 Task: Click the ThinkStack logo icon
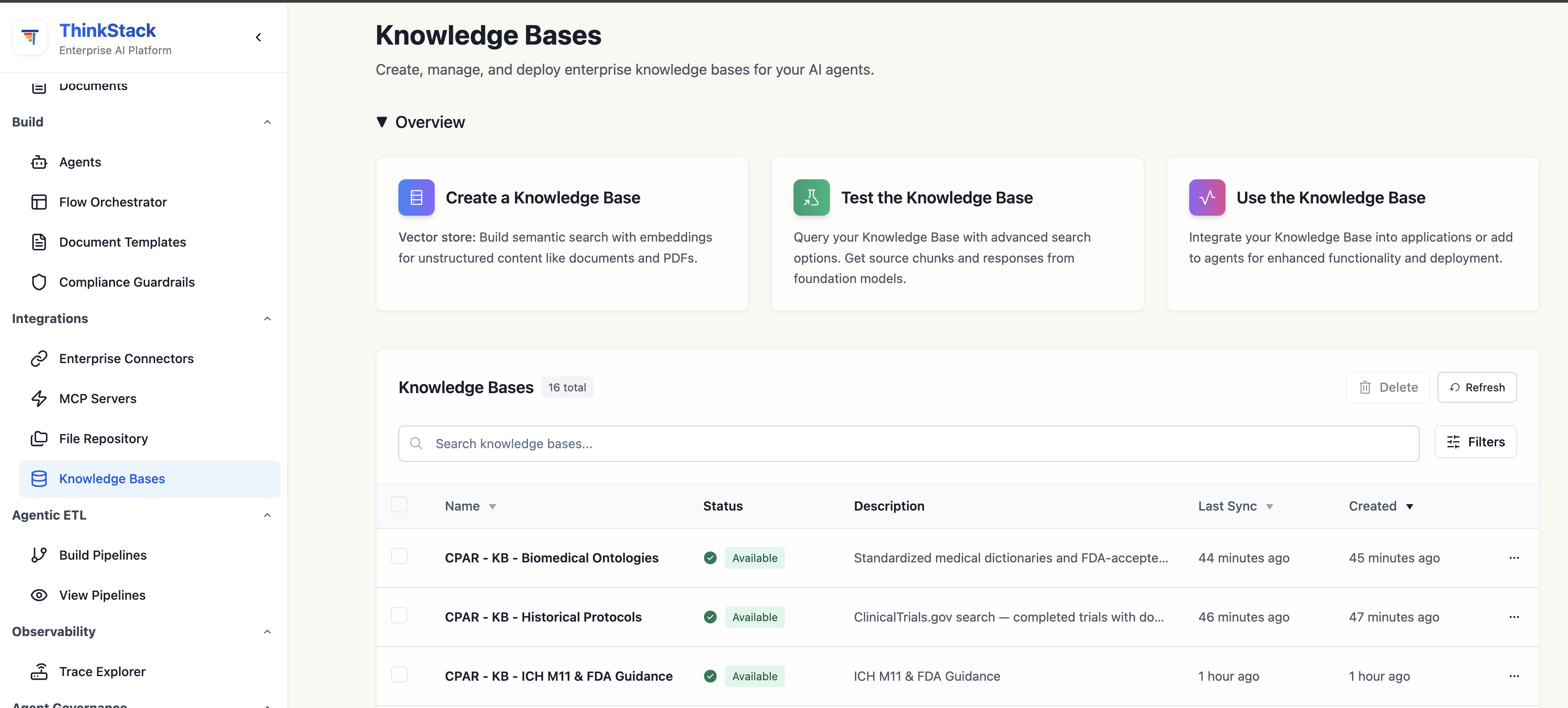30,37
